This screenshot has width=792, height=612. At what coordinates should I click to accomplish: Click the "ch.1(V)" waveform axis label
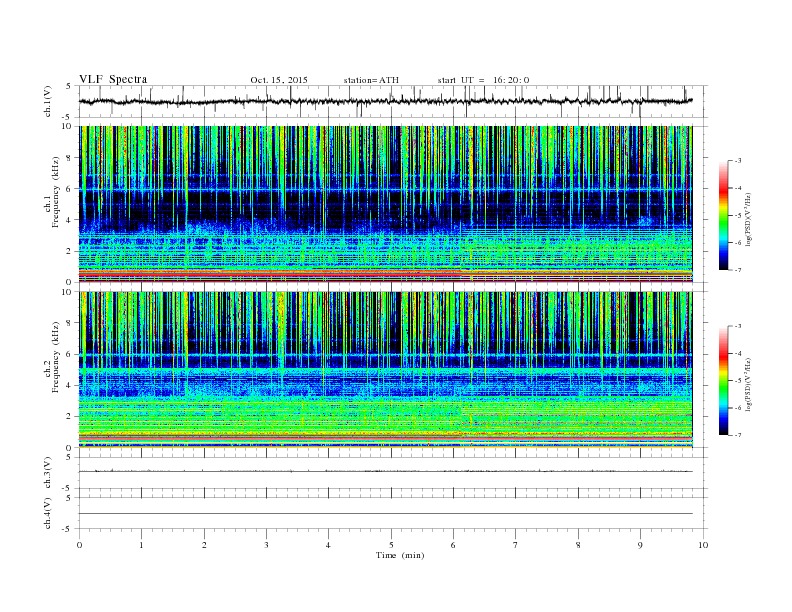click(x=48, y=101)
